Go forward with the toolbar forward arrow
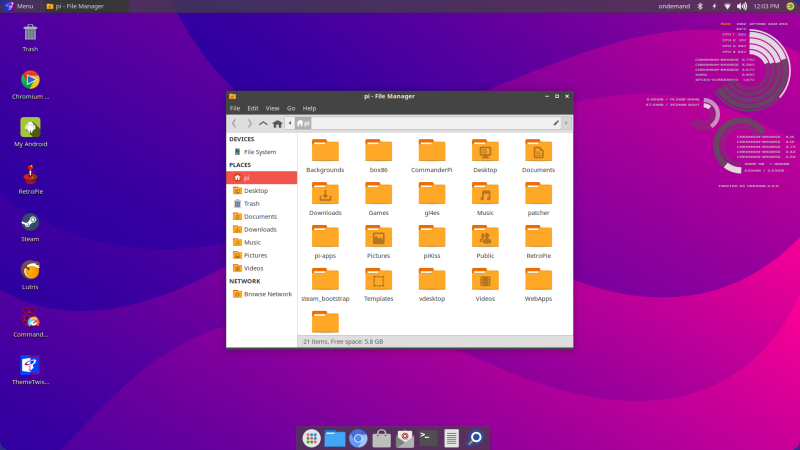This screenshot has height=450, width=800. 249,123
